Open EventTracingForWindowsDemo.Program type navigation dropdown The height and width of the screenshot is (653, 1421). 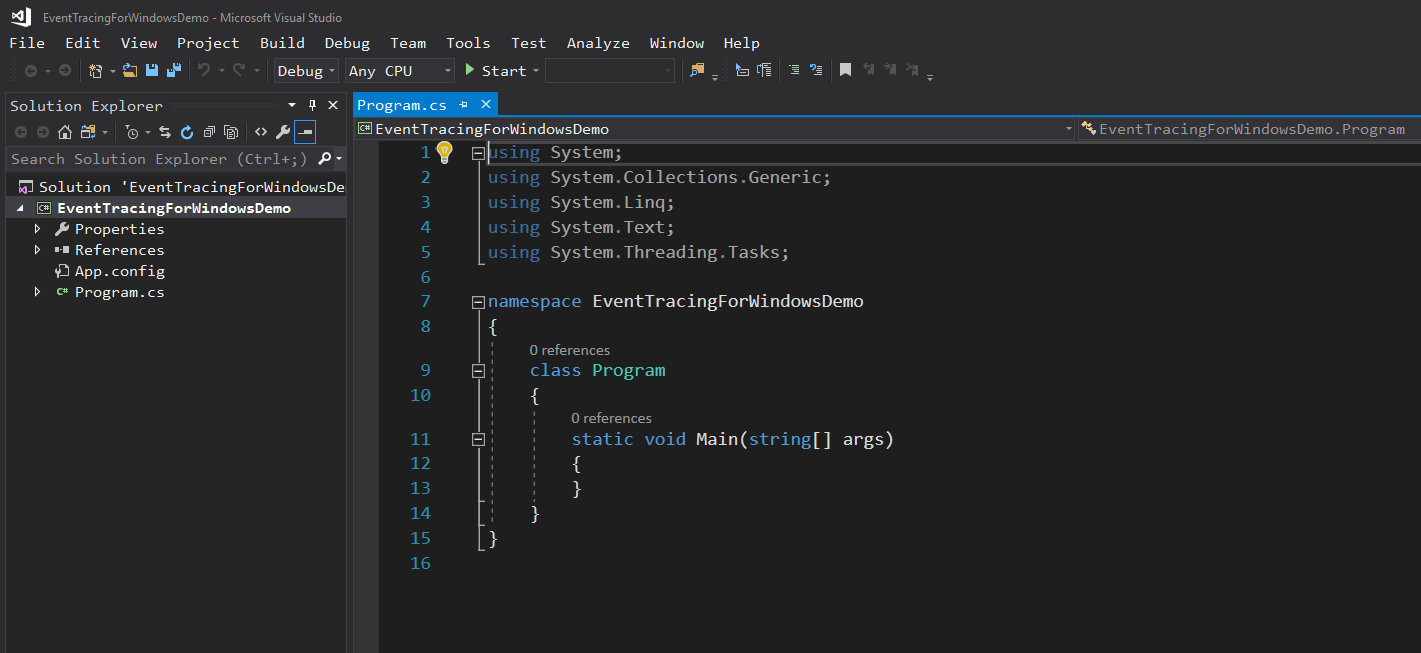coord(1248,129)
